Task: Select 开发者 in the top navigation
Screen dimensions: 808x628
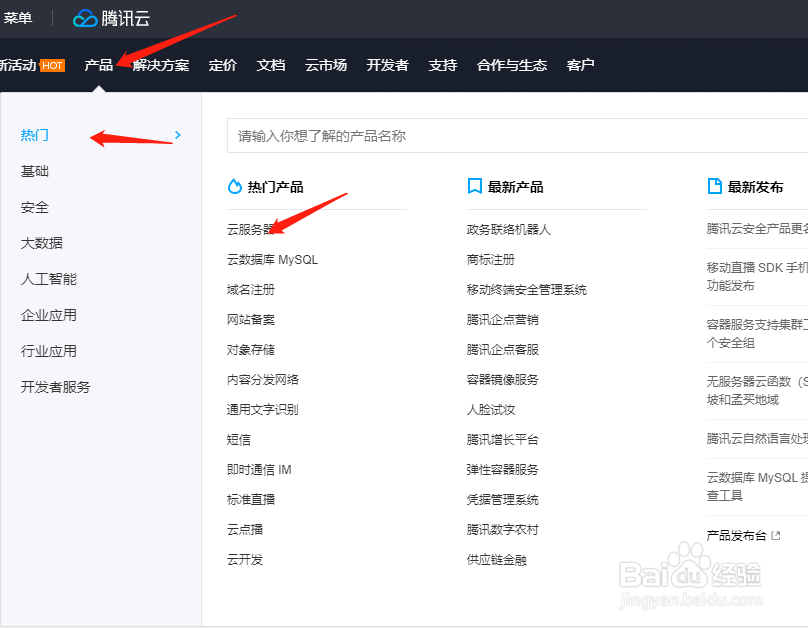Action: [x=388, y=65]
